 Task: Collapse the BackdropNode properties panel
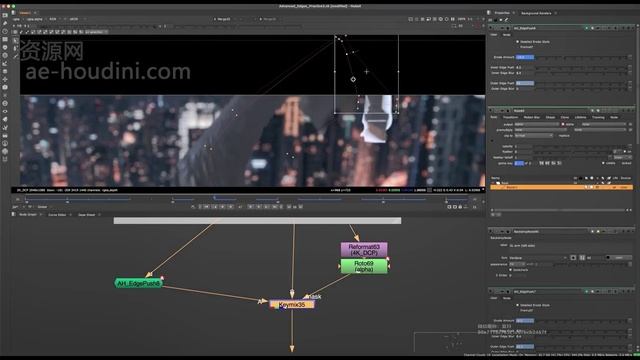[491, 231]
